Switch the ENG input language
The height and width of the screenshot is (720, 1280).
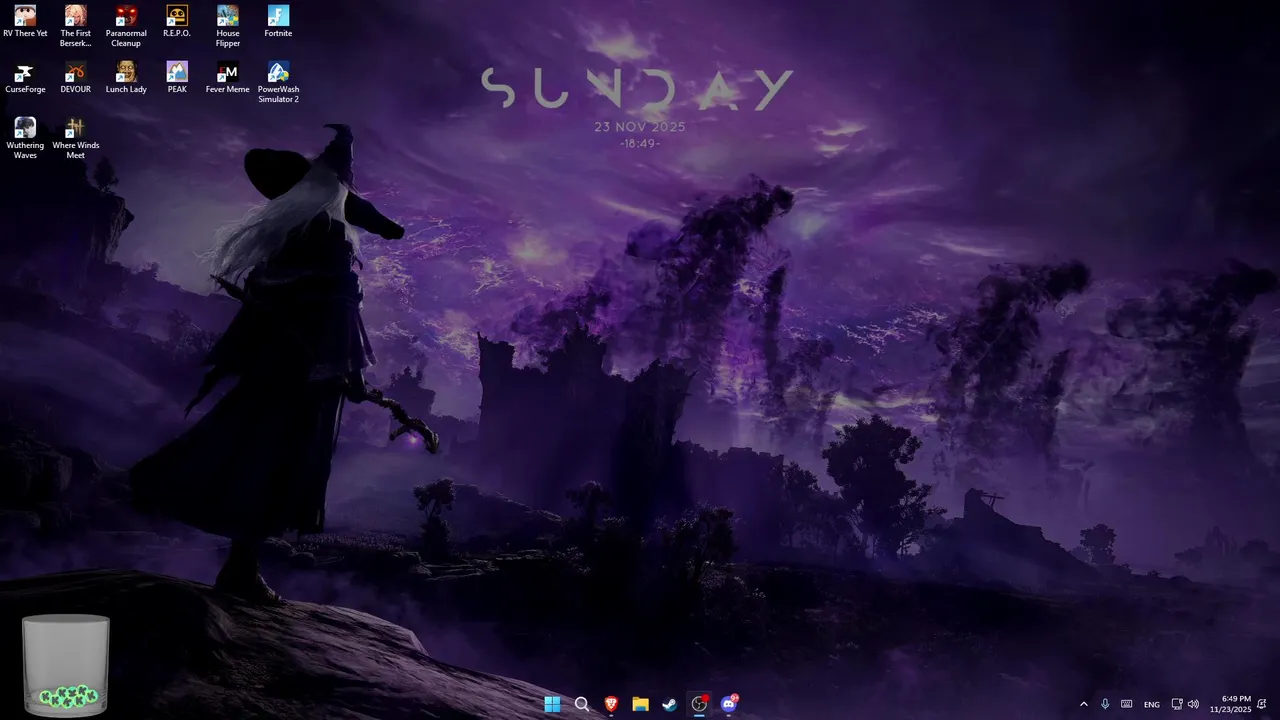[1152, 704]
